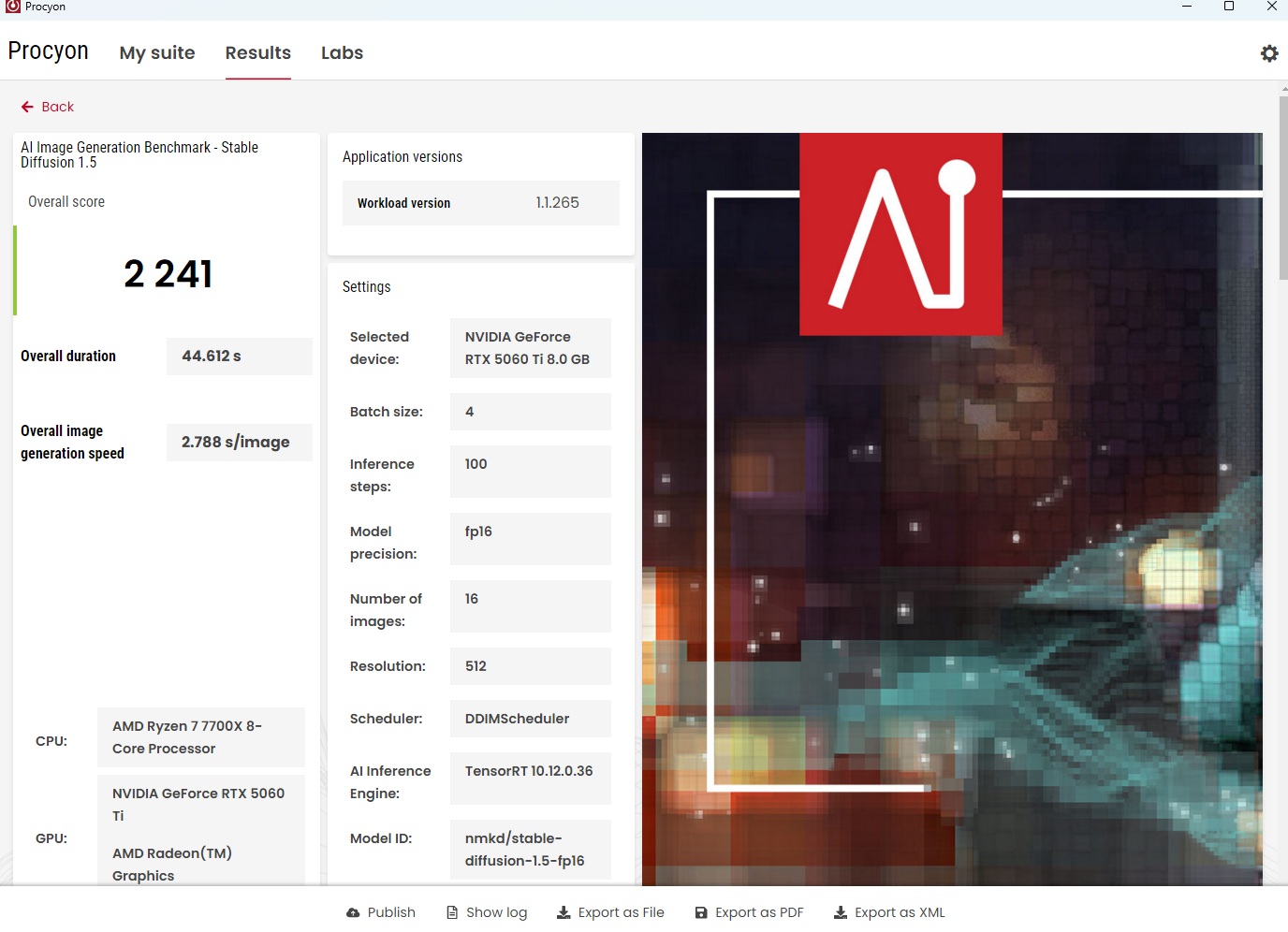
Task: Export the result as File
Action: point(610,912)
